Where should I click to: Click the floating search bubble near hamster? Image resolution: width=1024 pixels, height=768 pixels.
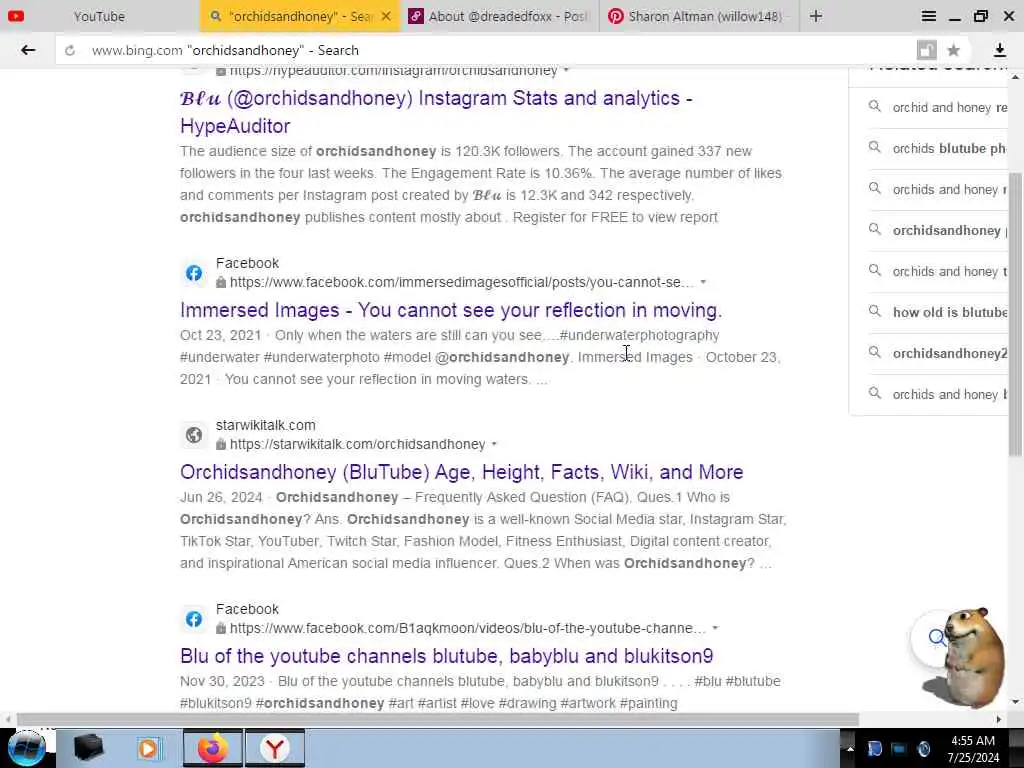point(936,637)
